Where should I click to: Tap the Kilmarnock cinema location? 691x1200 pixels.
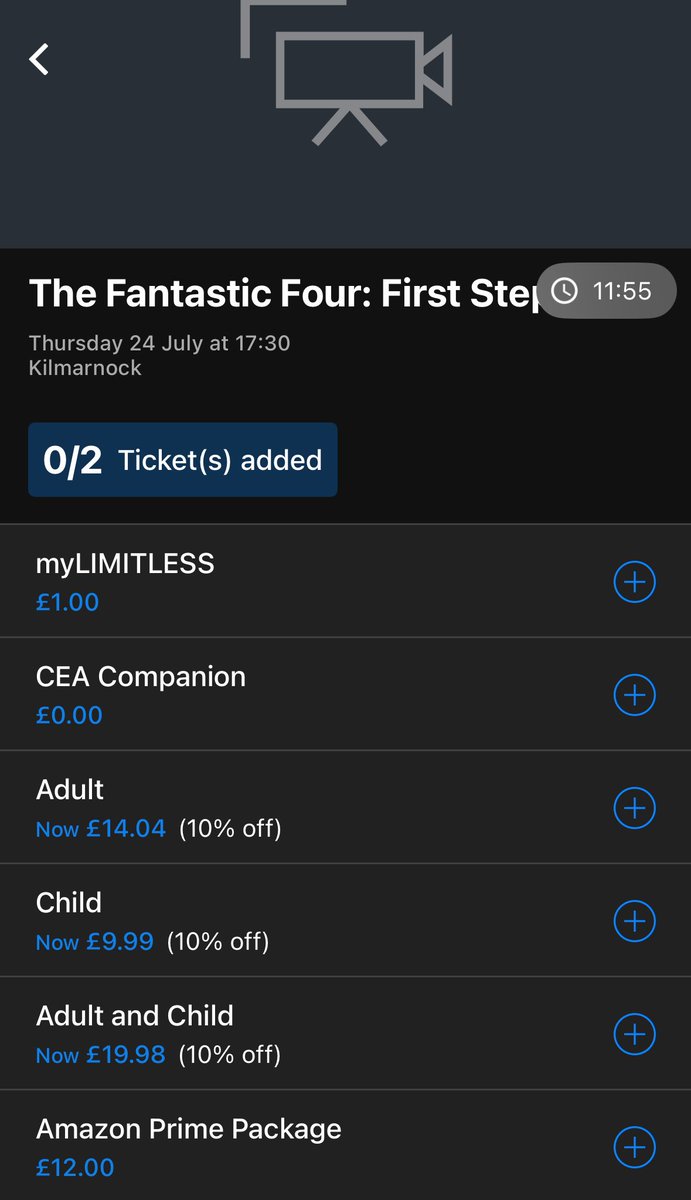[86, 368]
